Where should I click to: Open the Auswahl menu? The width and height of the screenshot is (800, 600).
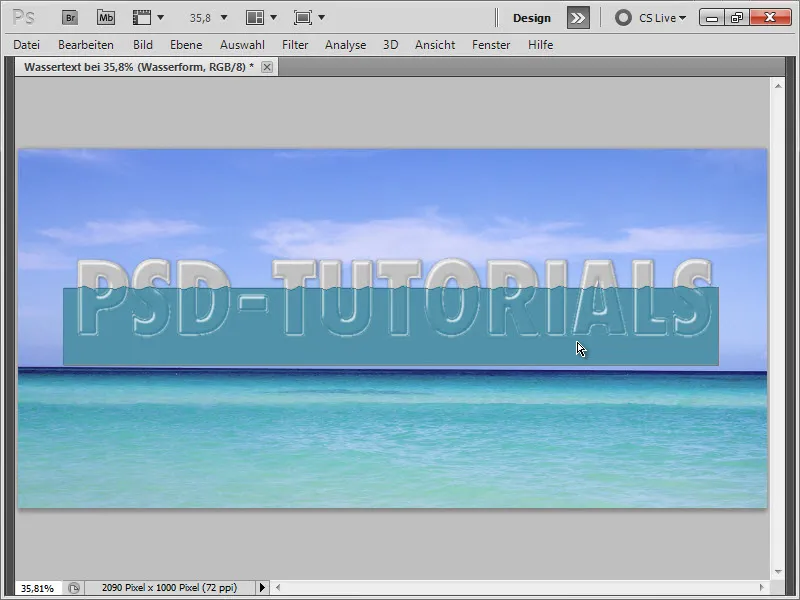coord(242,45)
